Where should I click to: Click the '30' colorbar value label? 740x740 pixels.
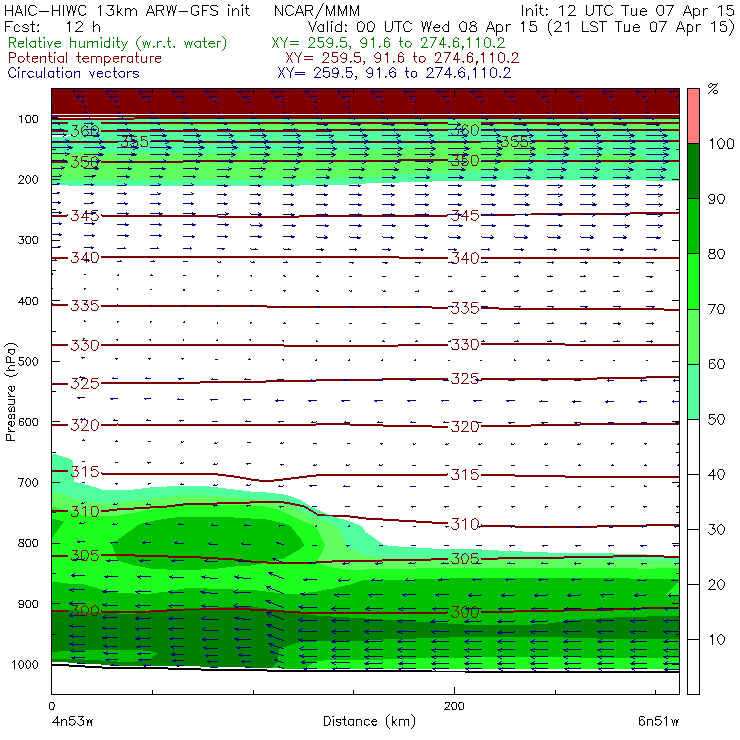tap(716, 530)
